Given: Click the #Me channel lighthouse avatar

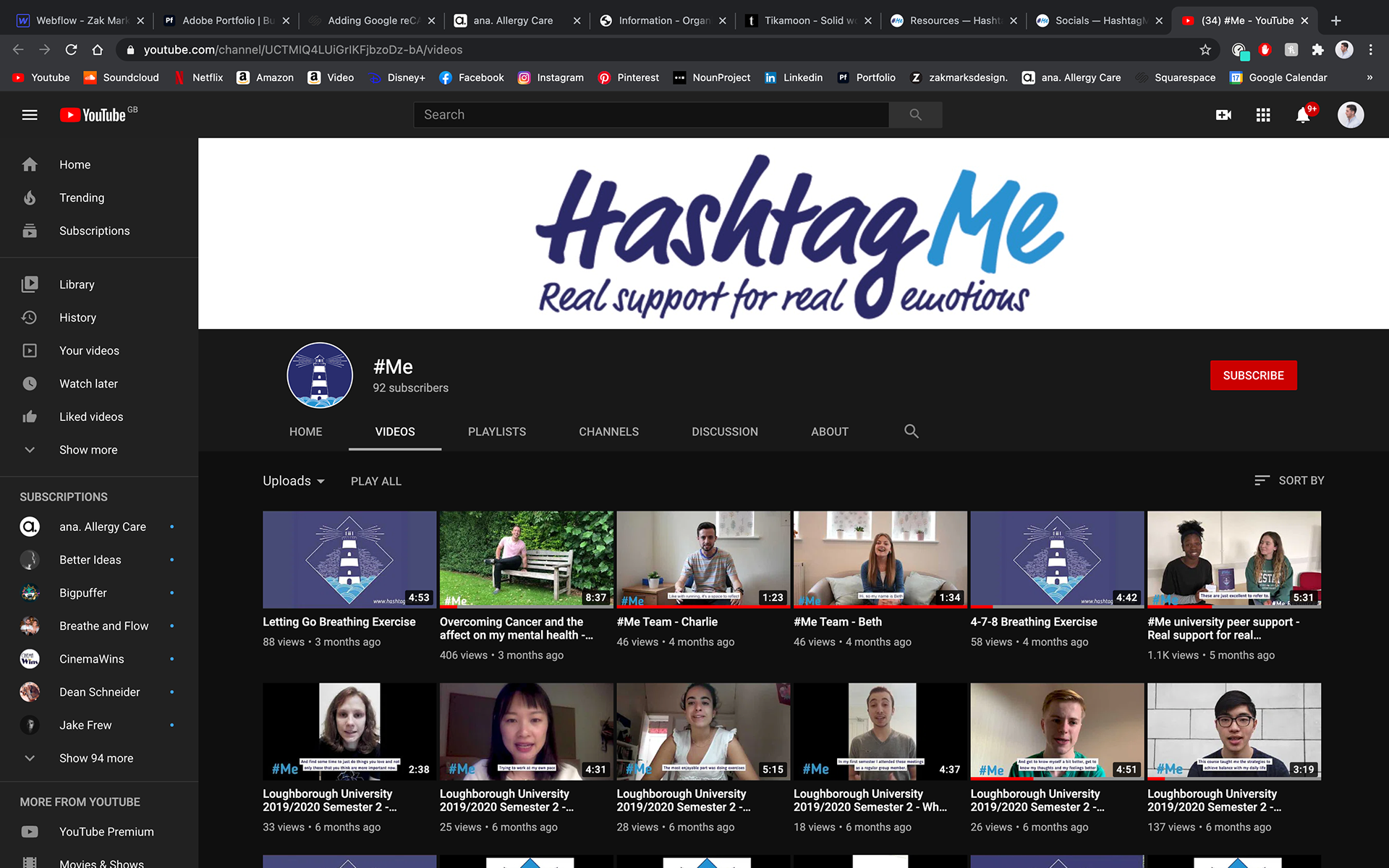Looking at the screenshot, I should pyautogui.click(x=320, y=375).
